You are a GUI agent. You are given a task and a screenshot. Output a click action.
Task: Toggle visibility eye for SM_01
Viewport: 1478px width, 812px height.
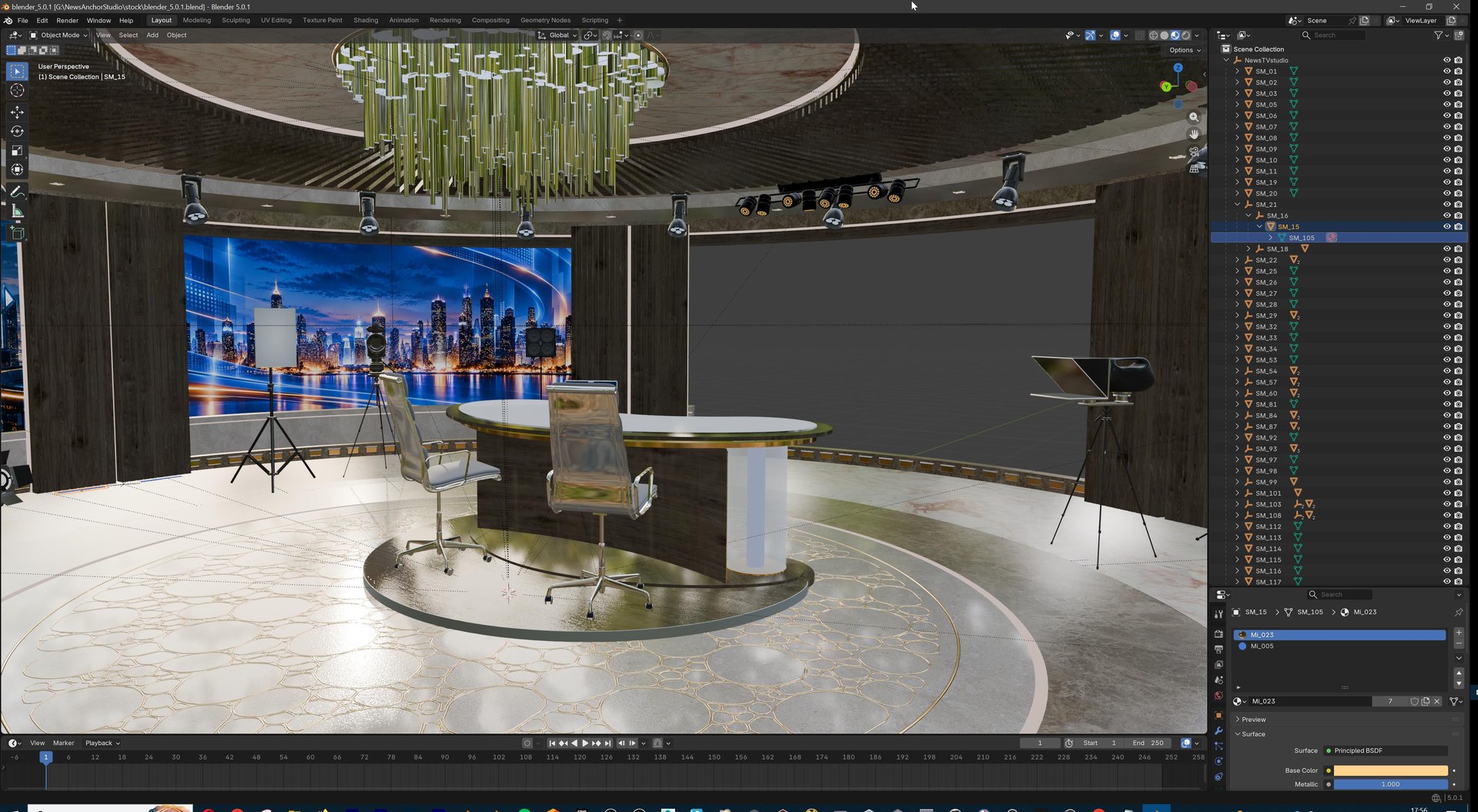point(1446,72)
